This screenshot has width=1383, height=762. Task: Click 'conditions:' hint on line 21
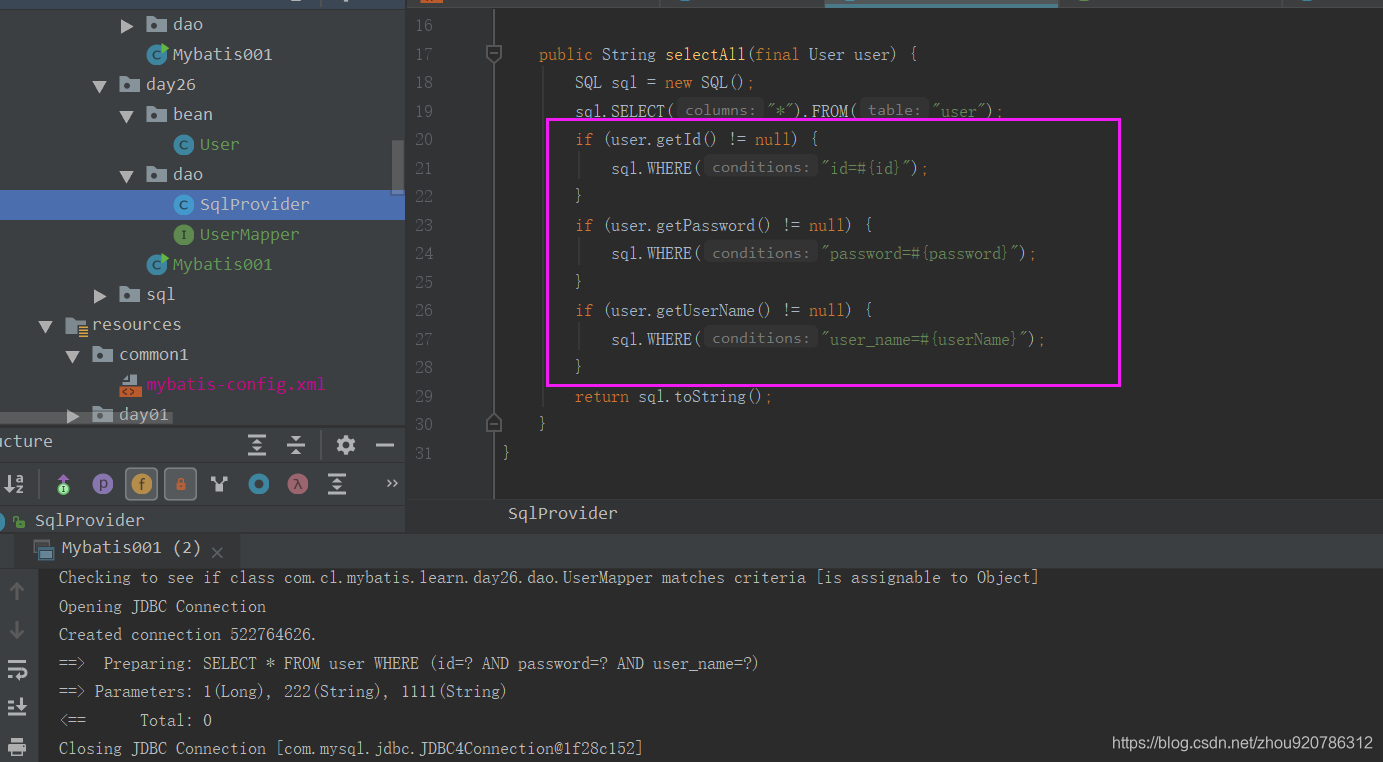coord(759,167)
